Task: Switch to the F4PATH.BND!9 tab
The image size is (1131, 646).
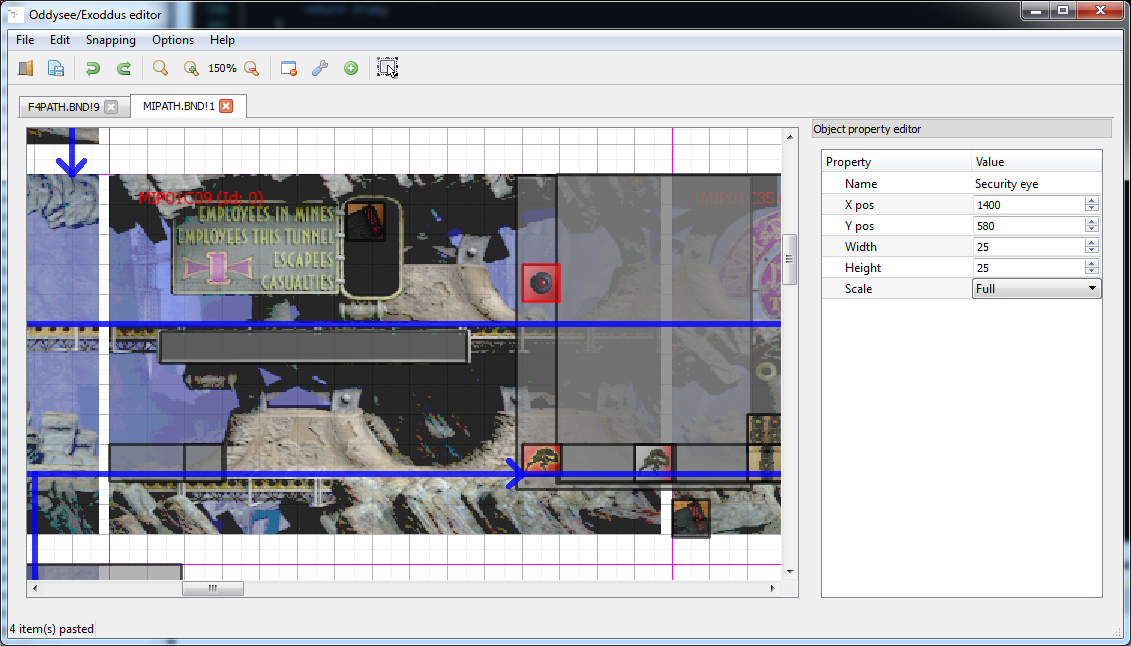Action: (63, 107)
